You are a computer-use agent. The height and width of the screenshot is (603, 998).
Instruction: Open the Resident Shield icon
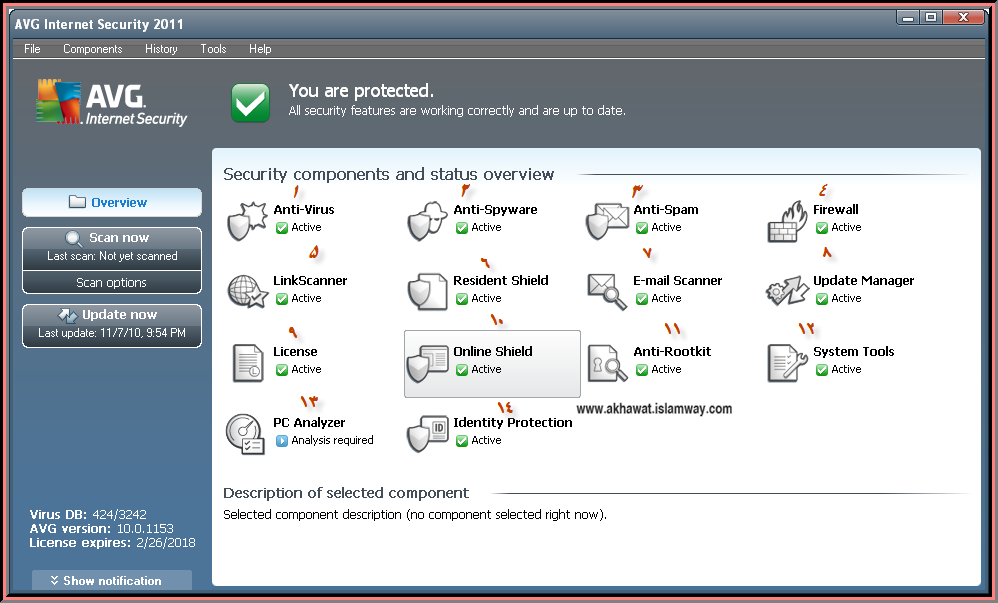[427, 292]
